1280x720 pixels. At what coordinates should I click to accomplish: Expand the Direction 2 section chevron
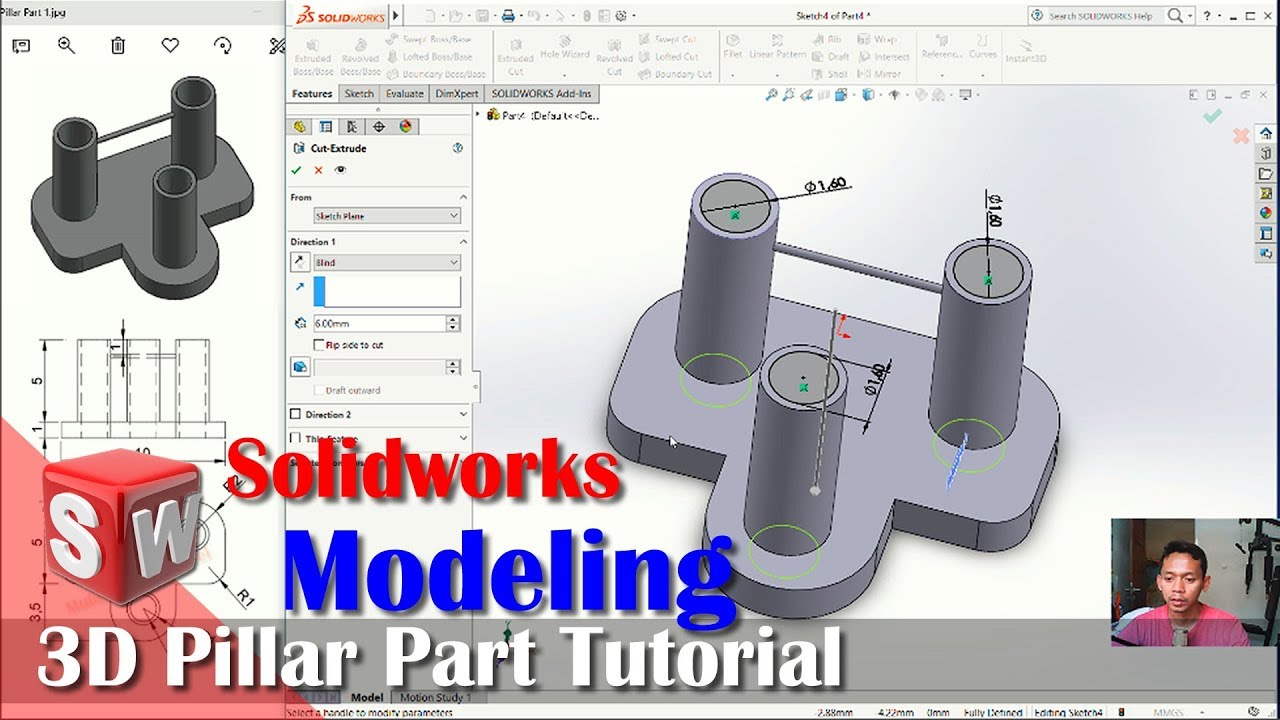pyautogui.click(x=463, y=414)
